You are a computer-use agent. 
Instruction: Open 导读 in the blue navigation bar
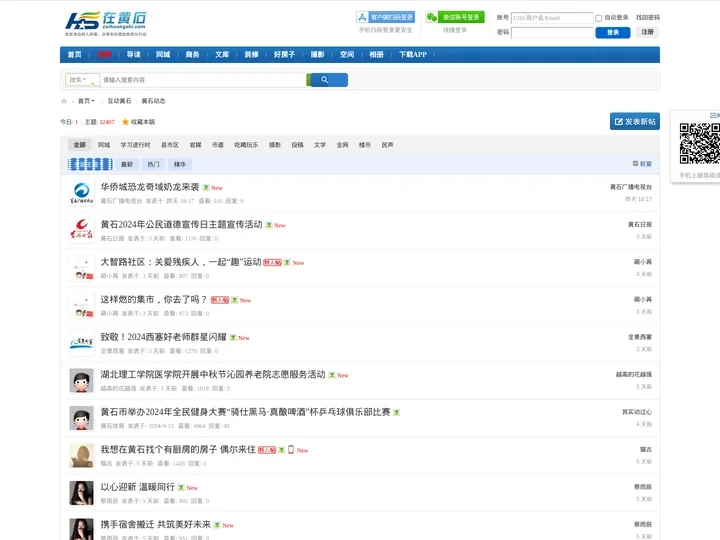coord(134,55)
